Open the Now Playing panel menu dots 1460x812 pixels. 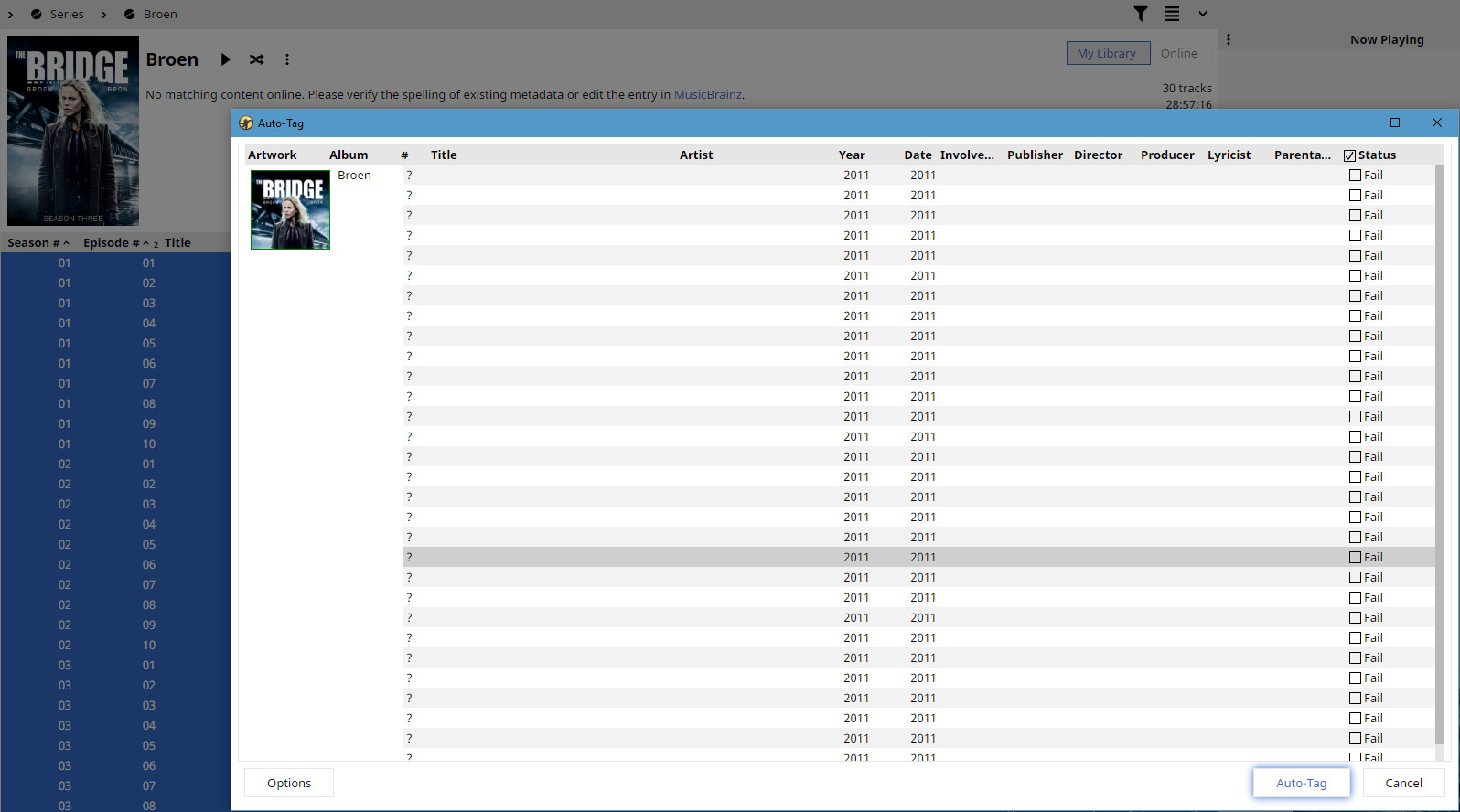point(1229,39)
